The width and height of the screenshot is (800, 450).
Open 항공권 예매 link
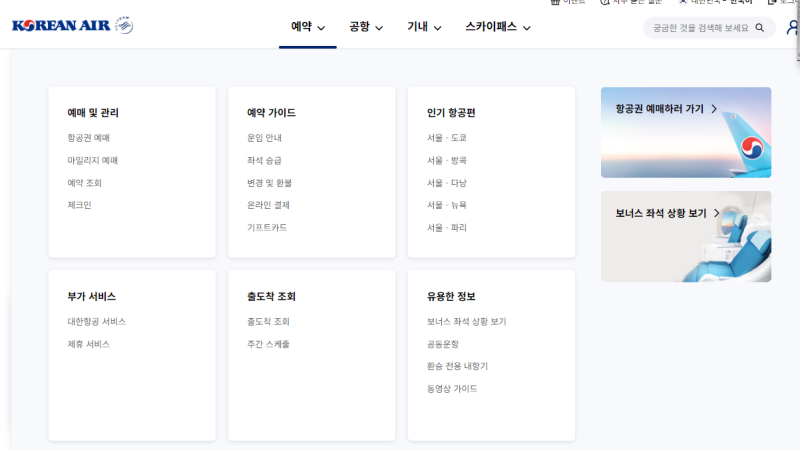pyautogui.click(x=88, y=137)
